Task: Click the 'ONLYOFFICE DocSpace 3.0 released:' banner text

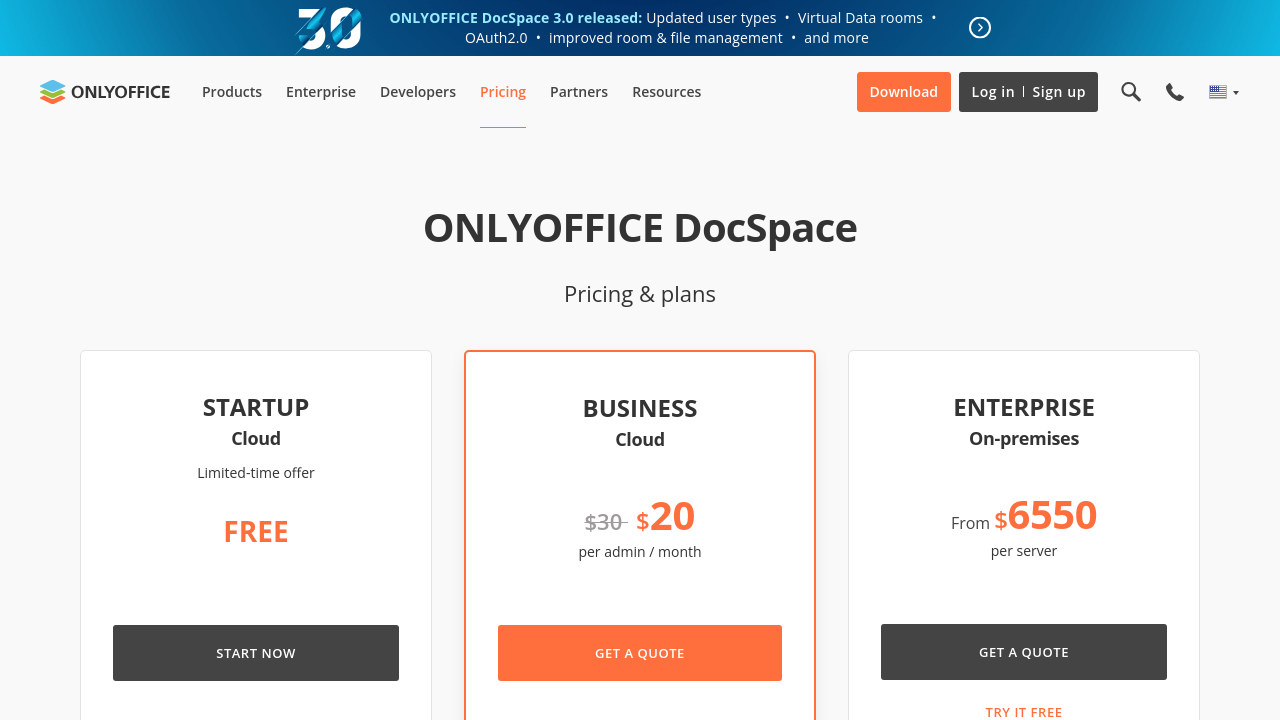Action: pos(516,18)
